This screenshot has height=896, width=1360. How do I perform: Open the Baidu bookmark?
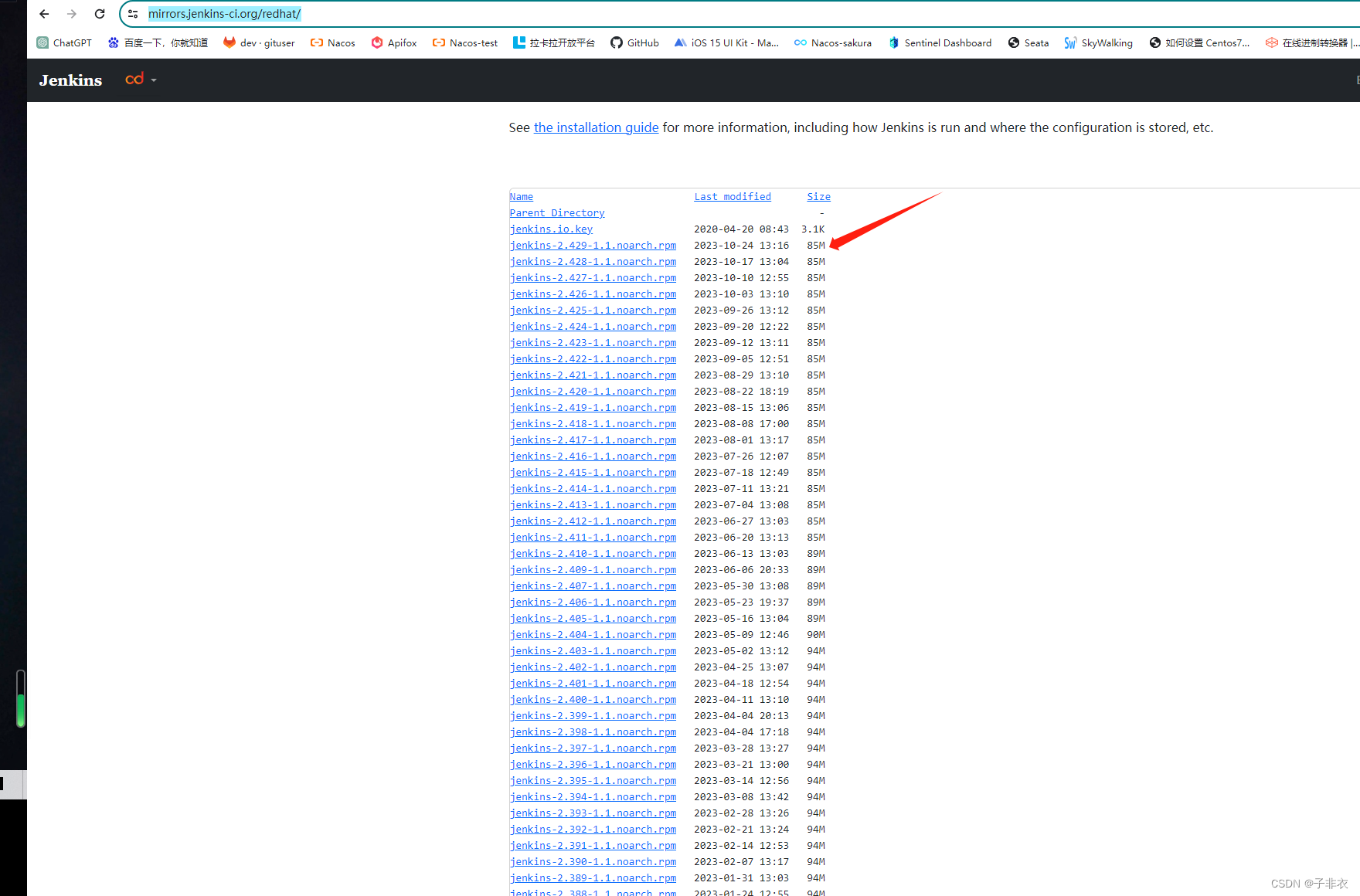[x=158, y=43]
